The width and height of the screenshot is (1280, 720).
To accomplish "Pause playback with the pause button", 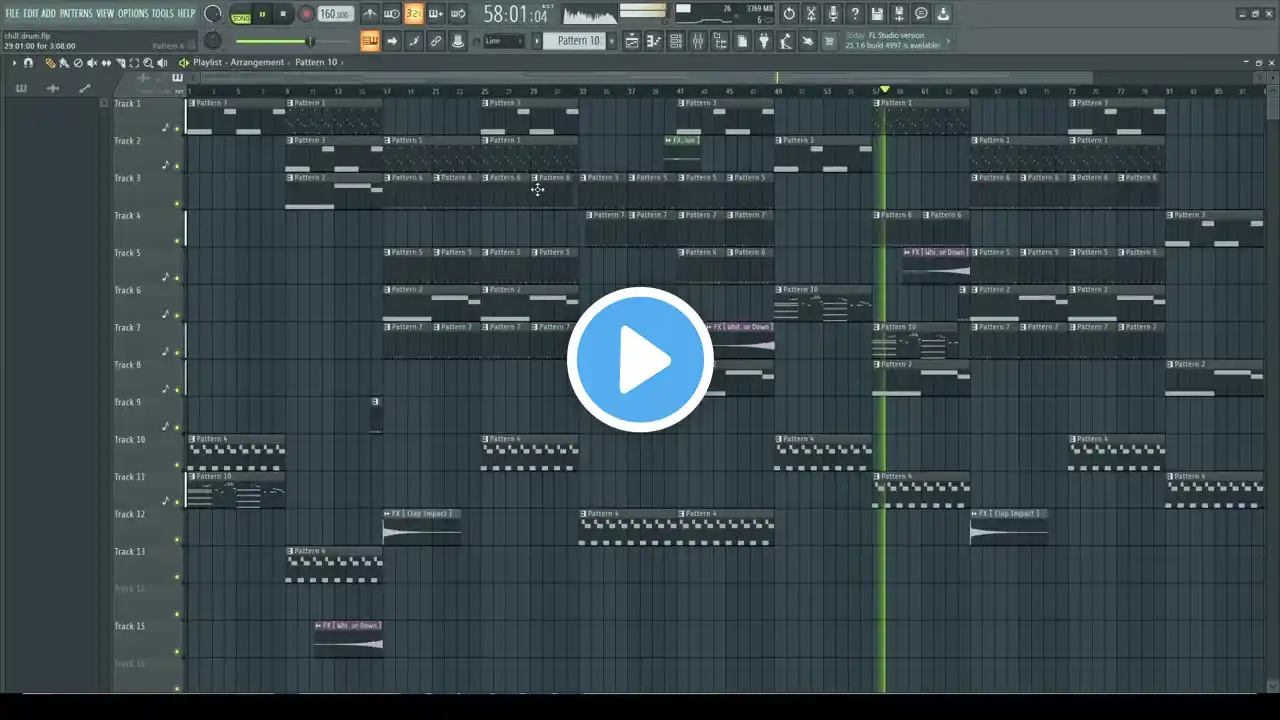I will click(262, 15).
